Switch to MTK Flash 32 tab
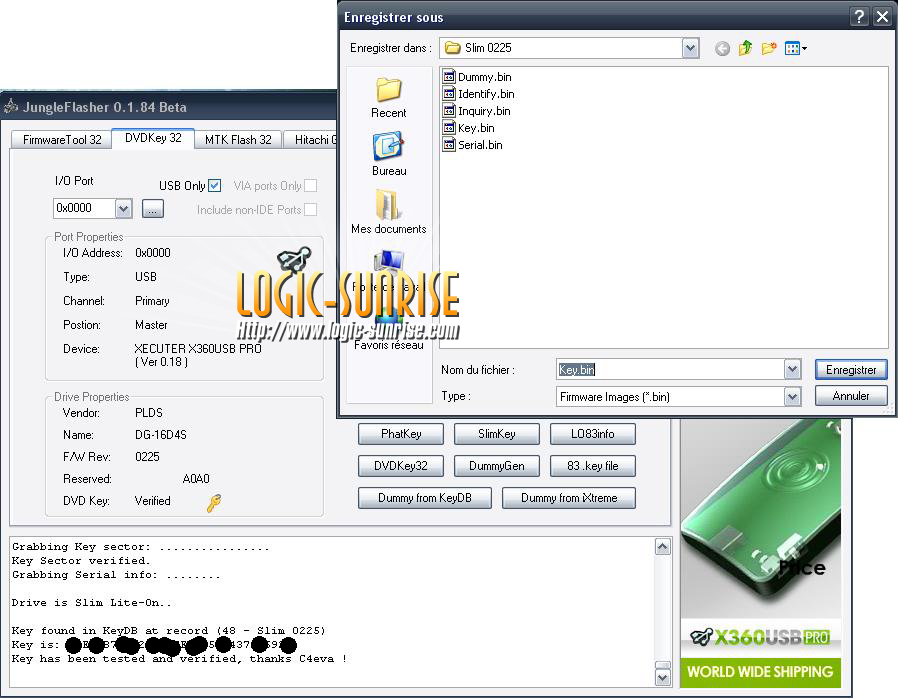 (238, 140)
